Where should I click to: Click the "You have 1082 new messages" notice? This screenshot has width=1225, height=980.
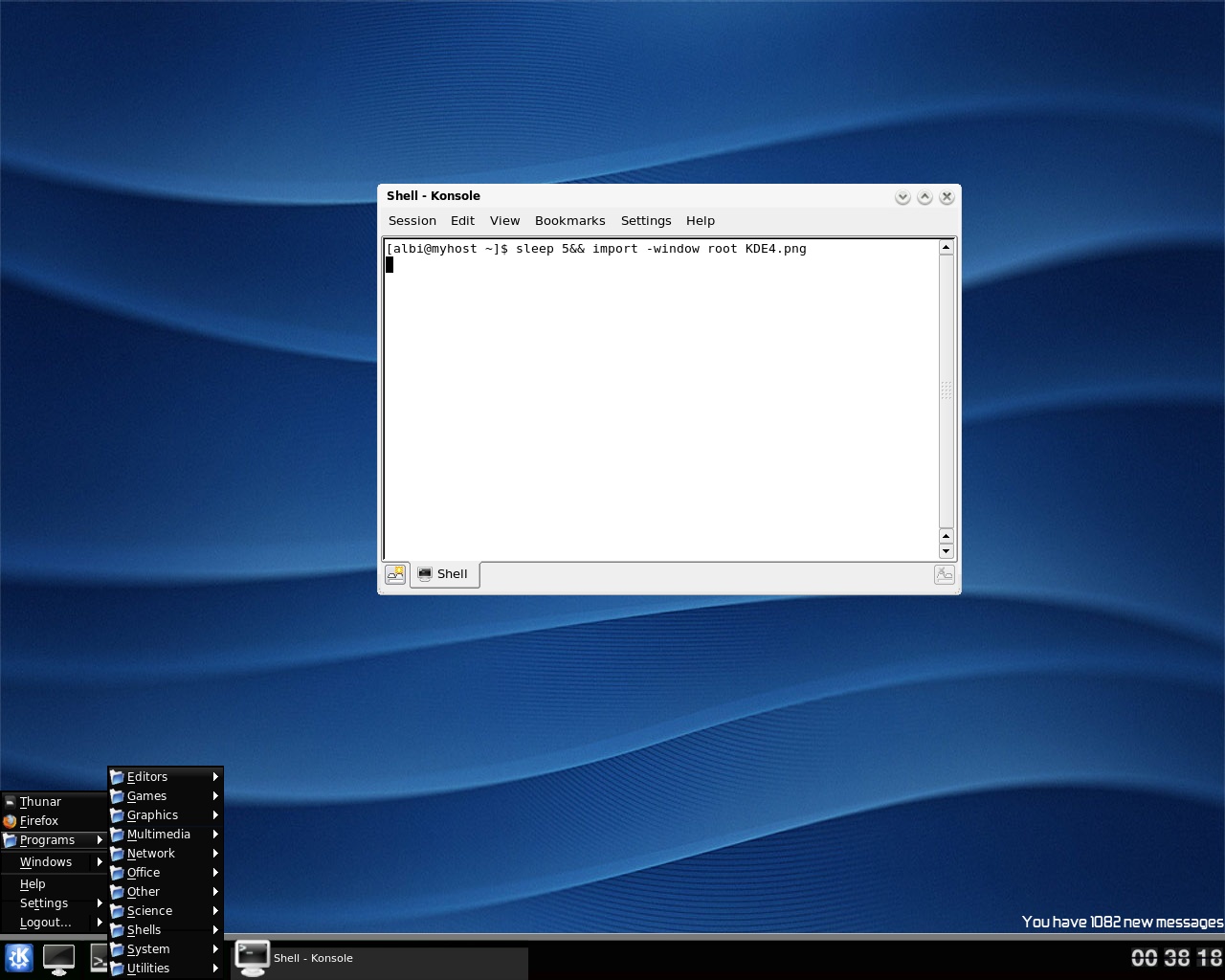coord(1123,923)
